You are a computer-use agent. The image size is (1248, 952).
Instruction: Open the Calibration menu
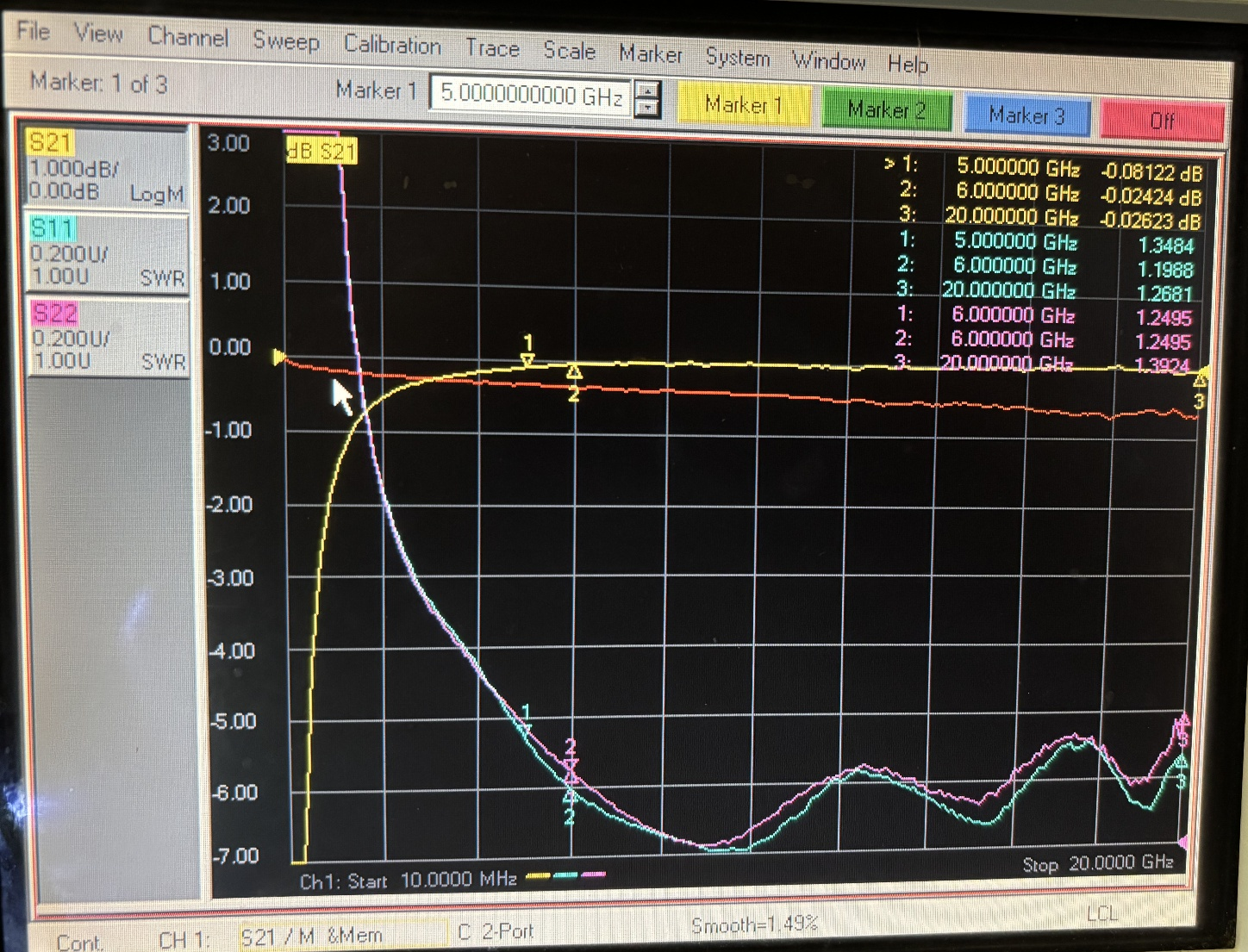(393, 47)
